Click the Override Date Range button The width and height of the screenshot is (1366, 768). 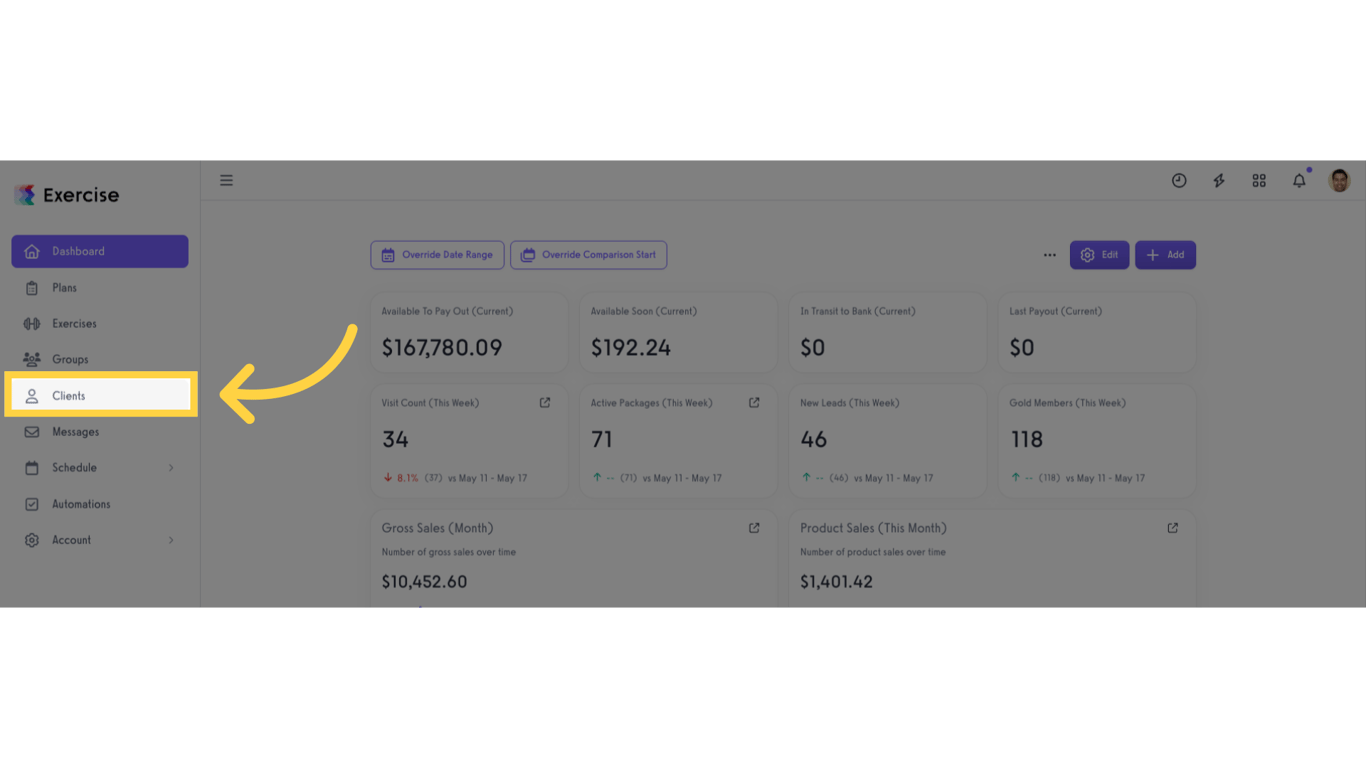coord(437,254)
